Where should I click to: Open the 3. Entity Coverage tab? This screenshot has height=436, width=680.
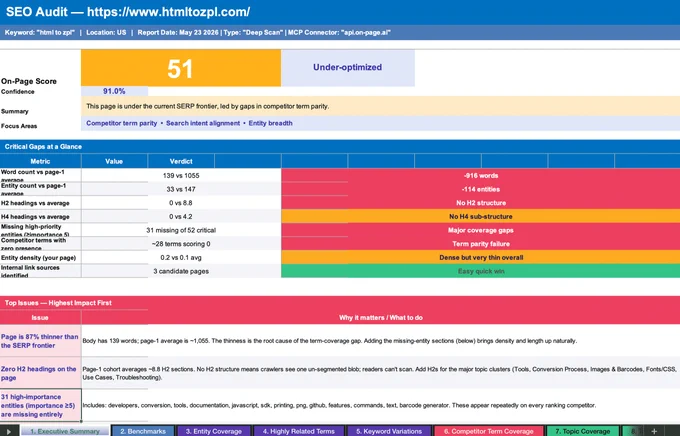pos(213,431)
